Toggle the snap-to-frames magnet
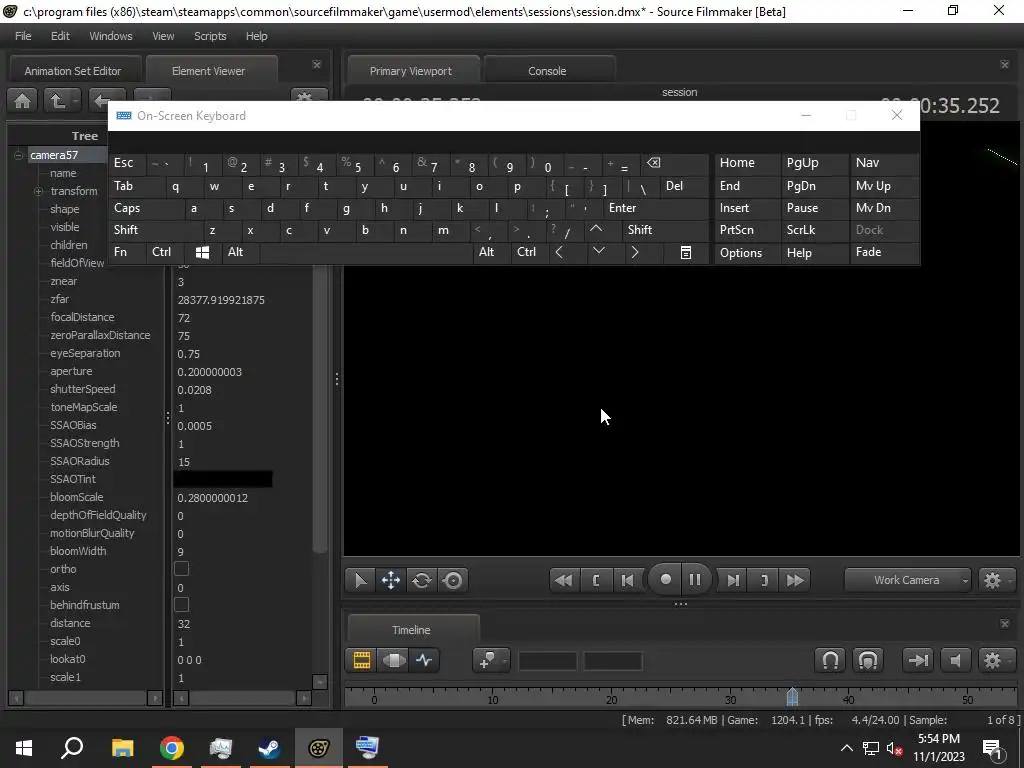Viewport: 1024px width, 768px height. click(x=867, y=660)
